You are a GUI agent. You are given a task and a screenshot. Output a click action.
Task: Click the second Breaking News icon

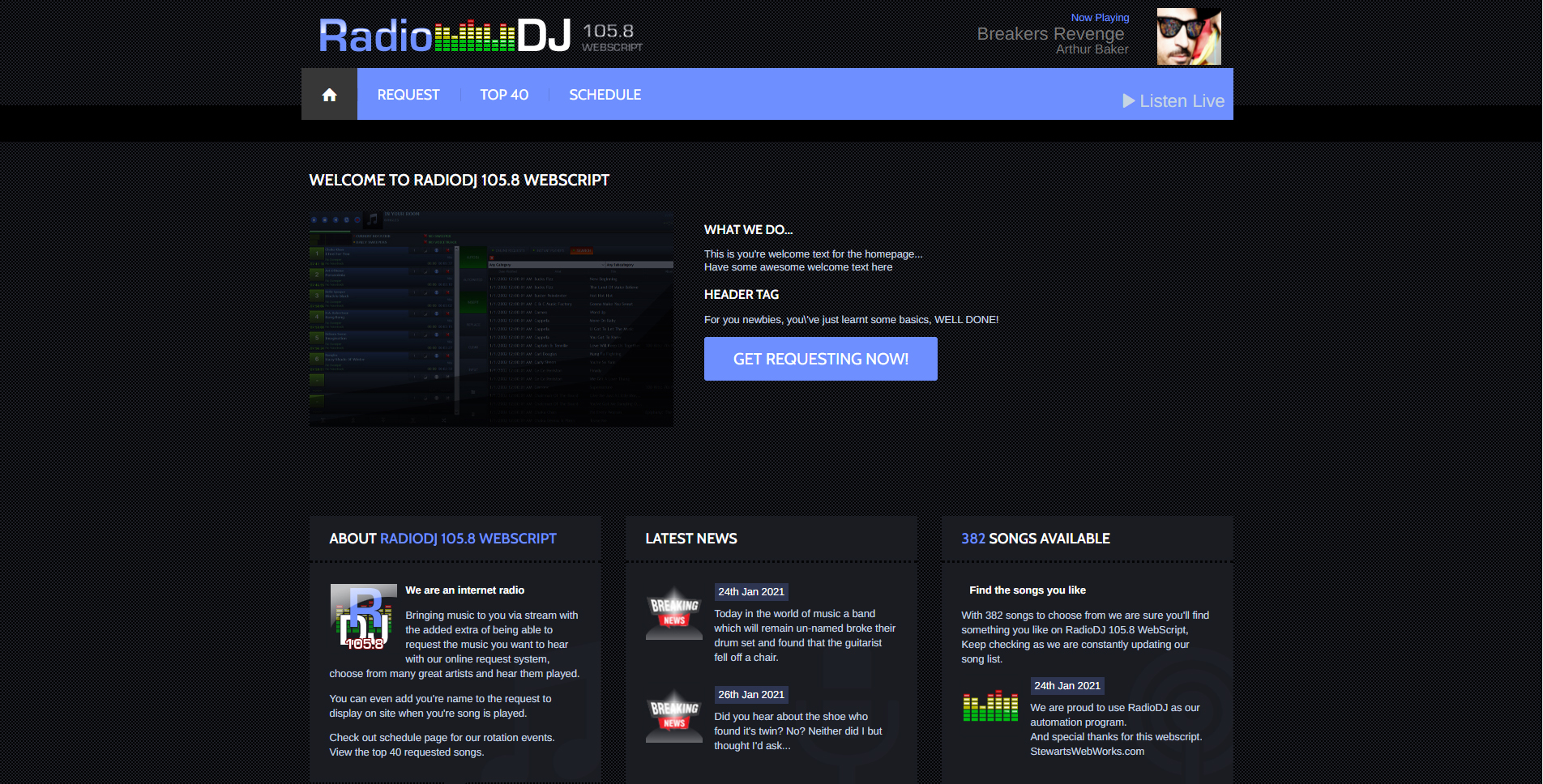(x=673, y=716)
